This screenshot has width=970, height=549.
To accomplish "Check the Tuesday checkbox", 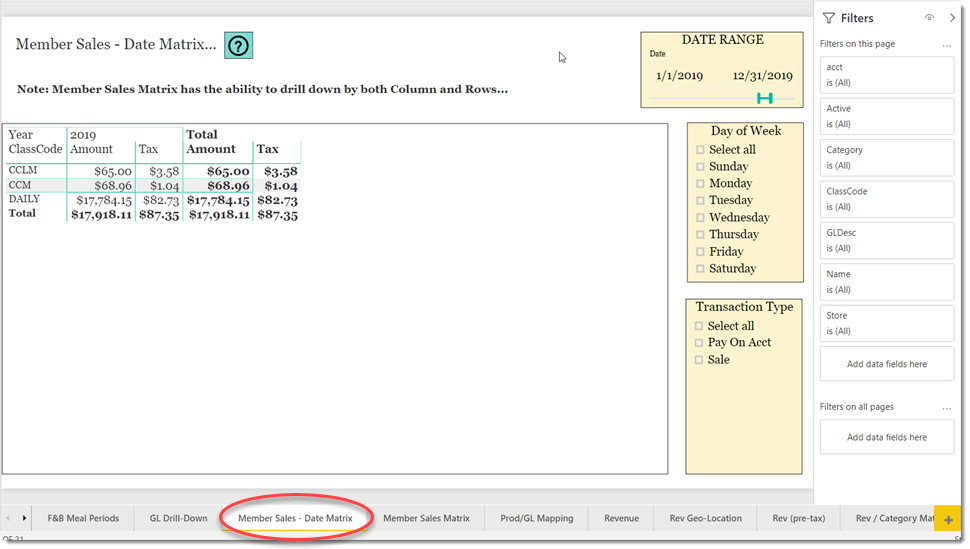I will pyautogui.click(x=700, y=201).
